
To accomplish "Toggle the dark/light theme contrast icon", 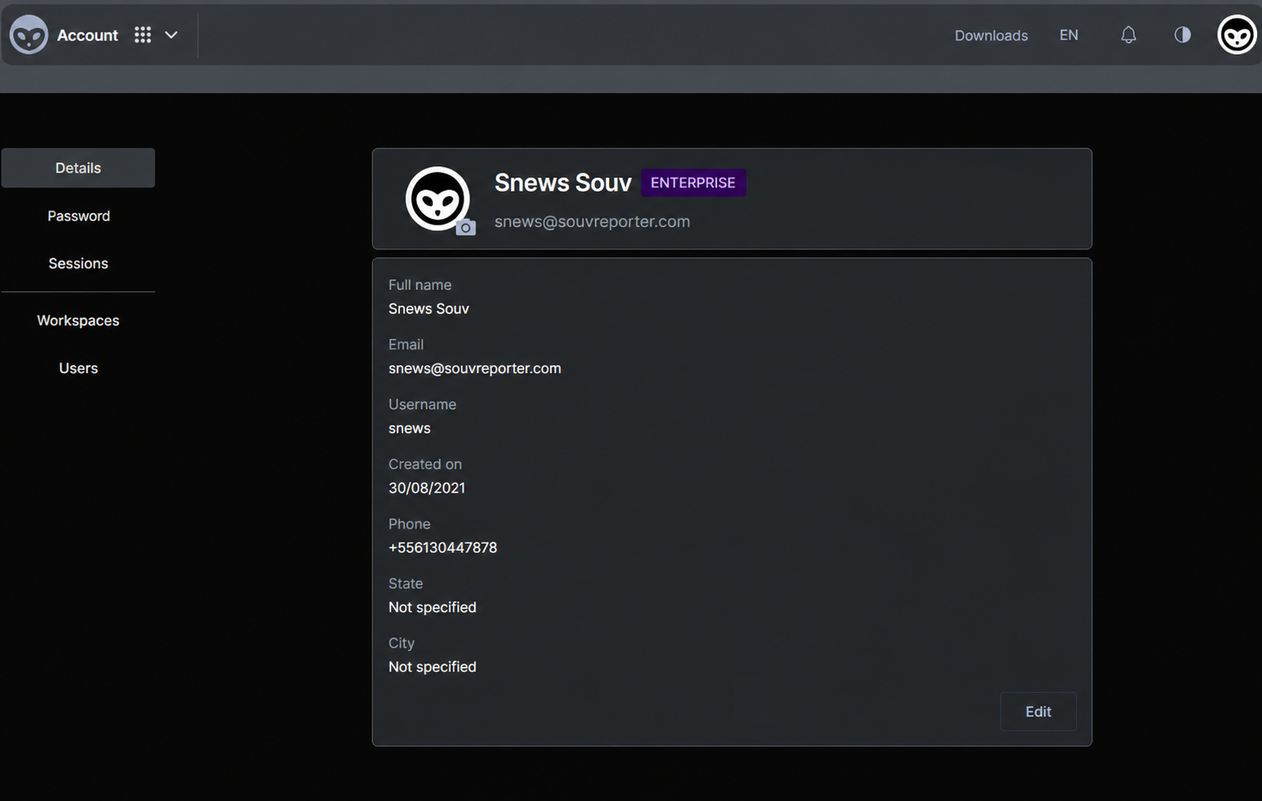I will coord(1182,35).
